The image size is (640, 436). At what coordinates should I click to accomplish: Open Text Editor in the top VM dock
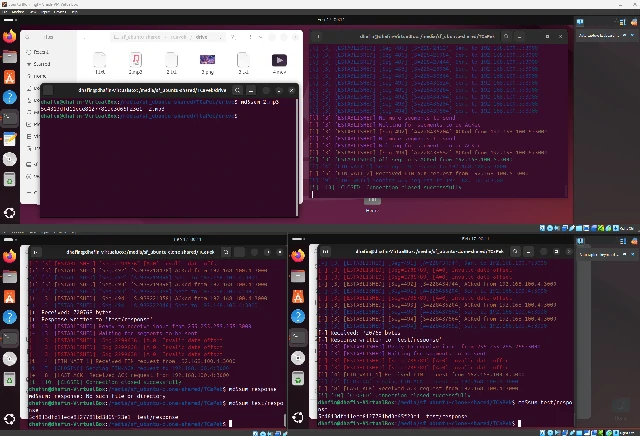point(9,138)
